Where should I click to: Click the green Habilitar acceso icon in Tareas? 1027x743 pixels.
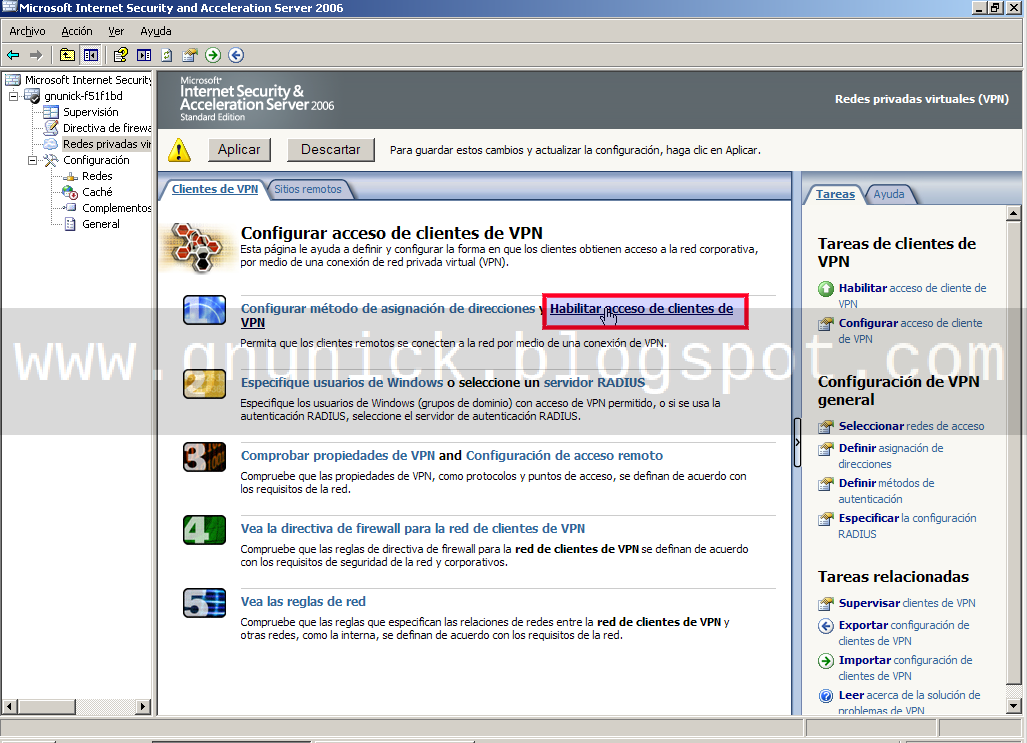pyautogui.click(x=826, y=289)
